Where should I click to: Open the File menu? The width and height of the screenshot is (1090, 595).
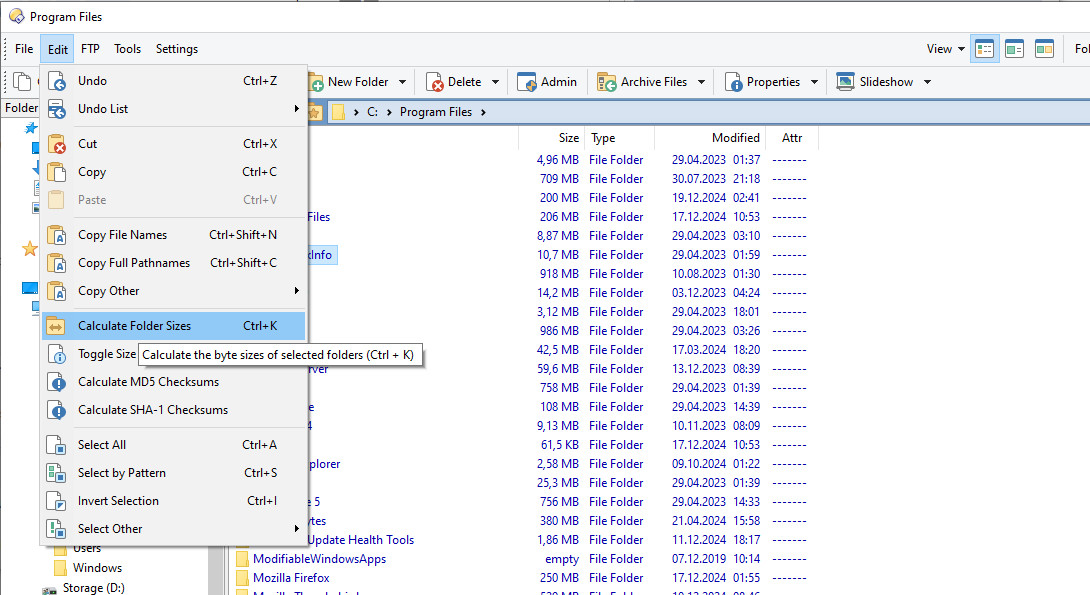24,49
